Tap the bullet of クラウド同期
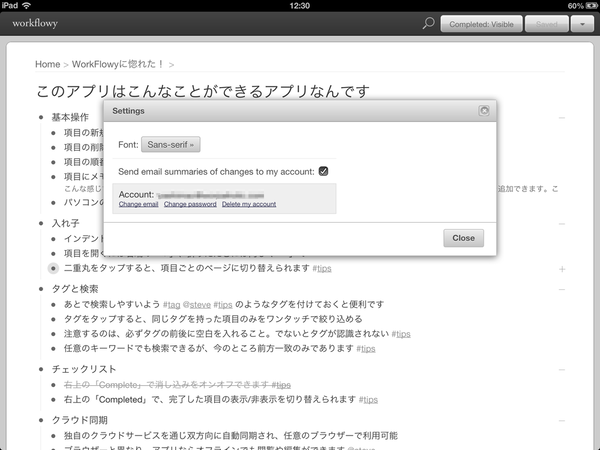The height and width of the screenshot is (450, 600). tap(41, 420)
